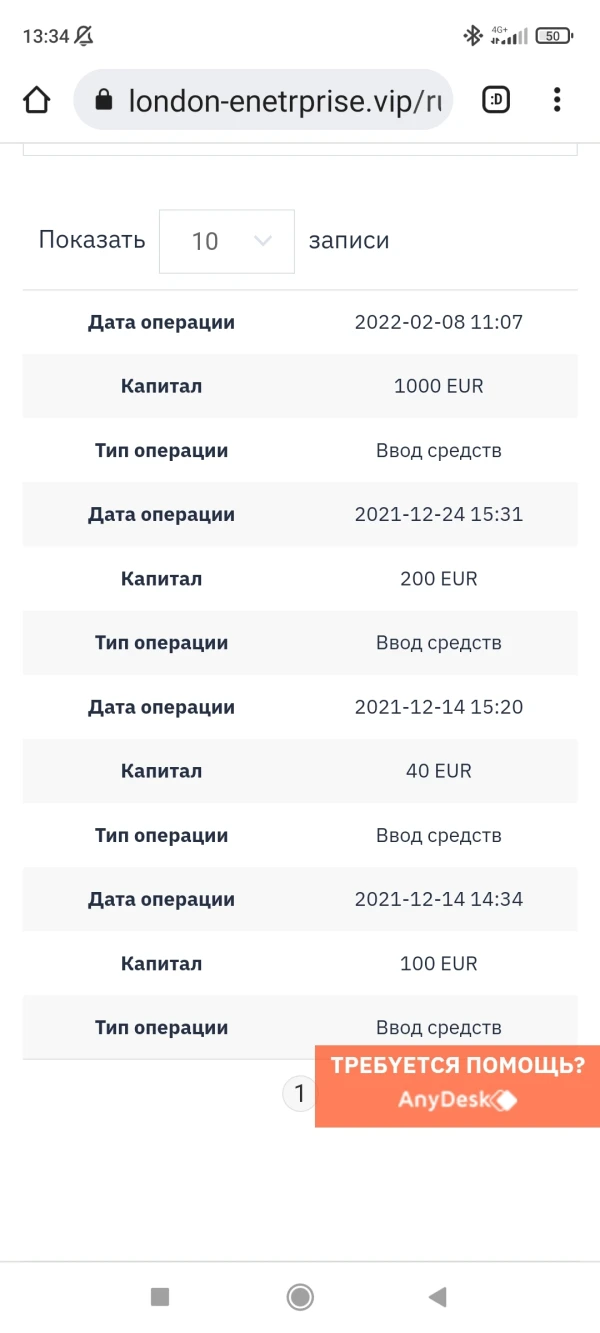The image size is (600, 1333).
Task: Open the browser three-dot menu
Action: click(x=557, y=100)
